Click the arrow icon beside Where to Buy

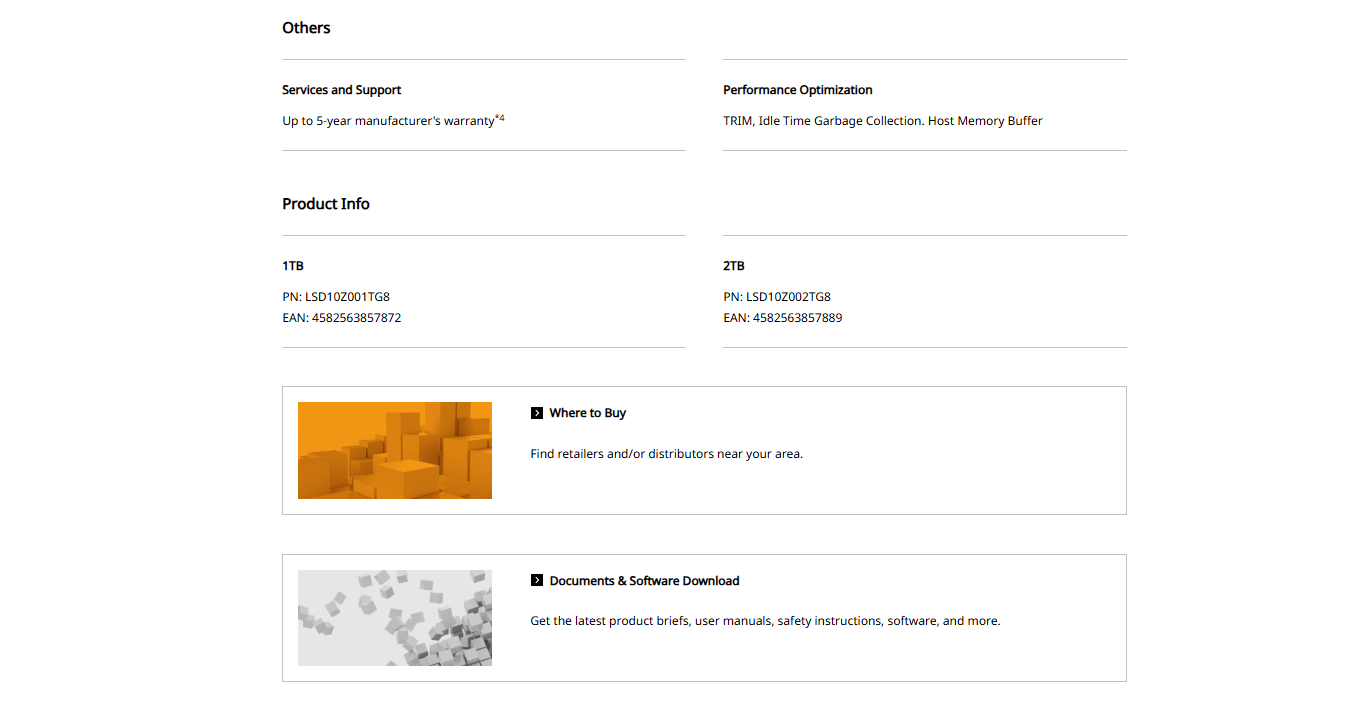pos(537,413)
